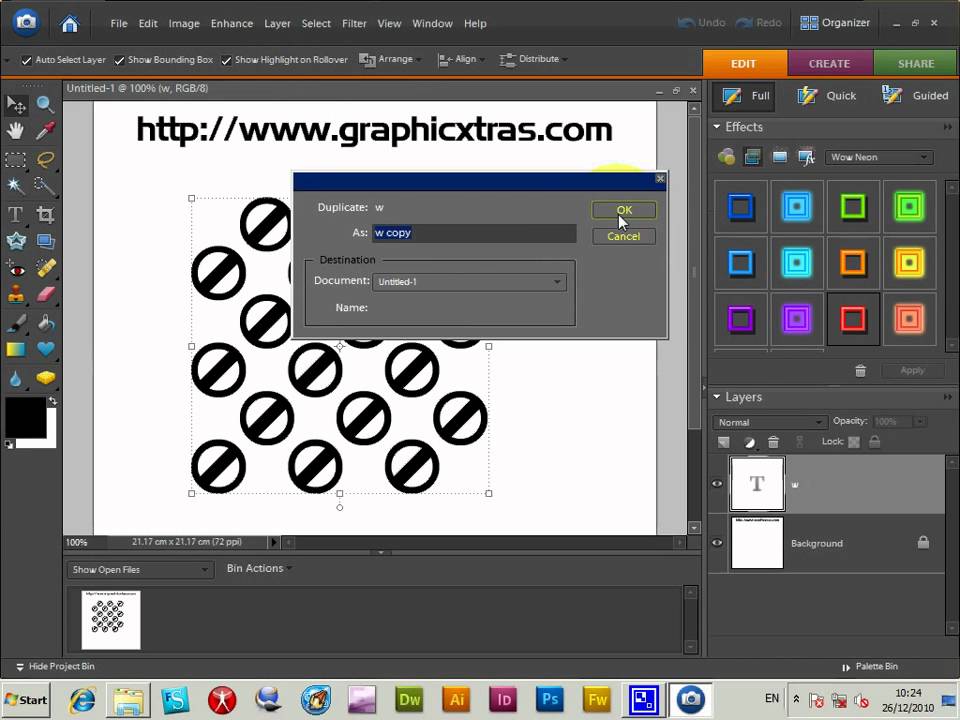The image size is (960, 720).
Task: Select the Straighten tool
Action: coord(45,241)
